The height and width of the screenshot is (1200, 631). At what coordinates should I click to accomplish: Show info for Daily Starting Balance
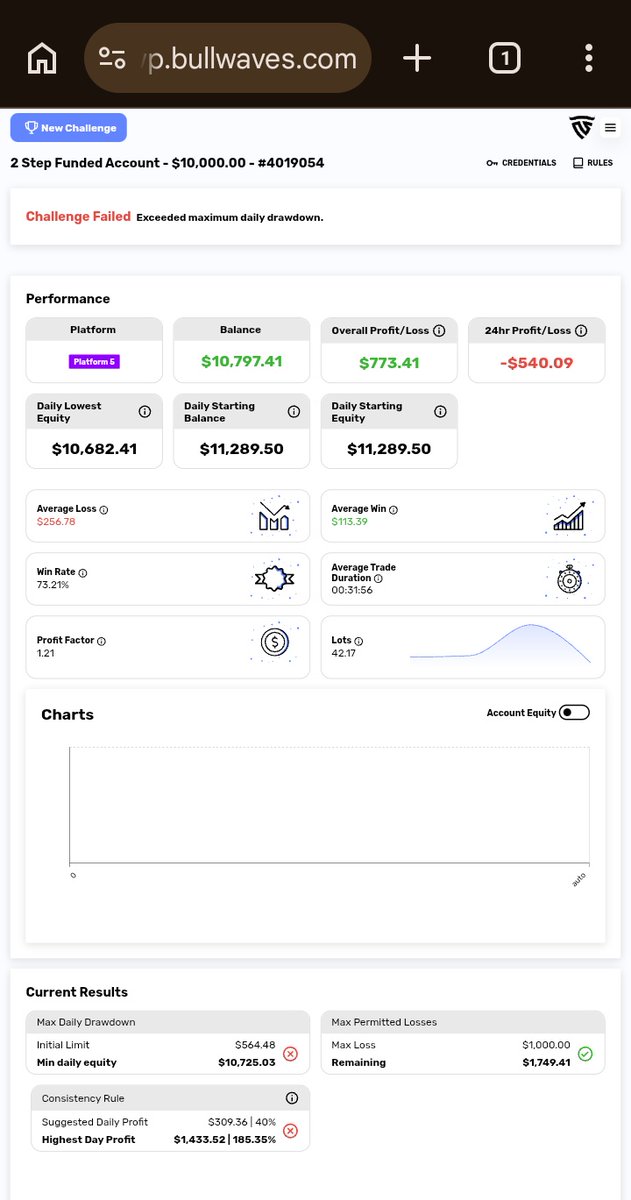(x=293, y=412)
